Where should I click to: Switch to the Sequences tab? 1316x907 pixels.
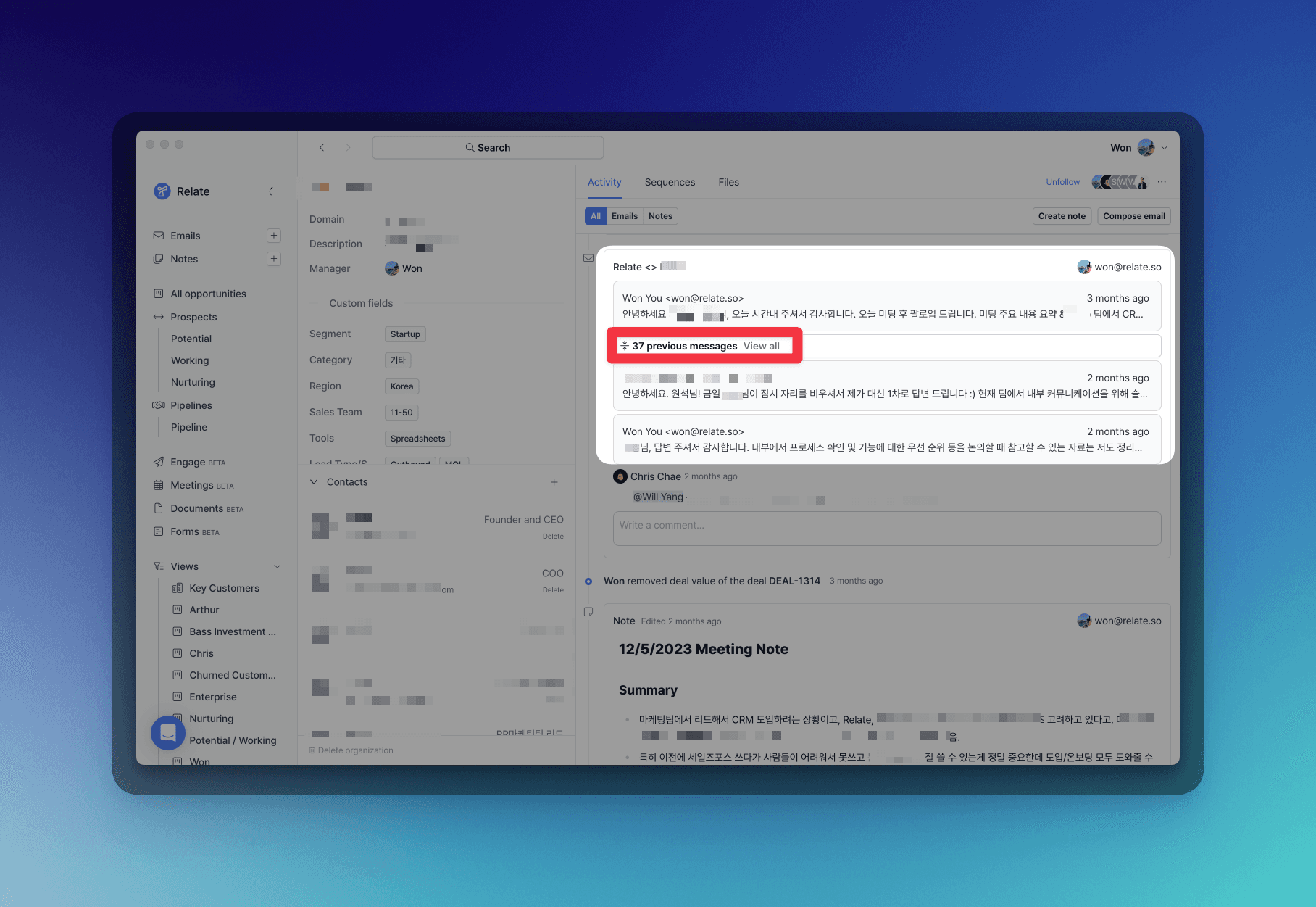pos(670,182)
